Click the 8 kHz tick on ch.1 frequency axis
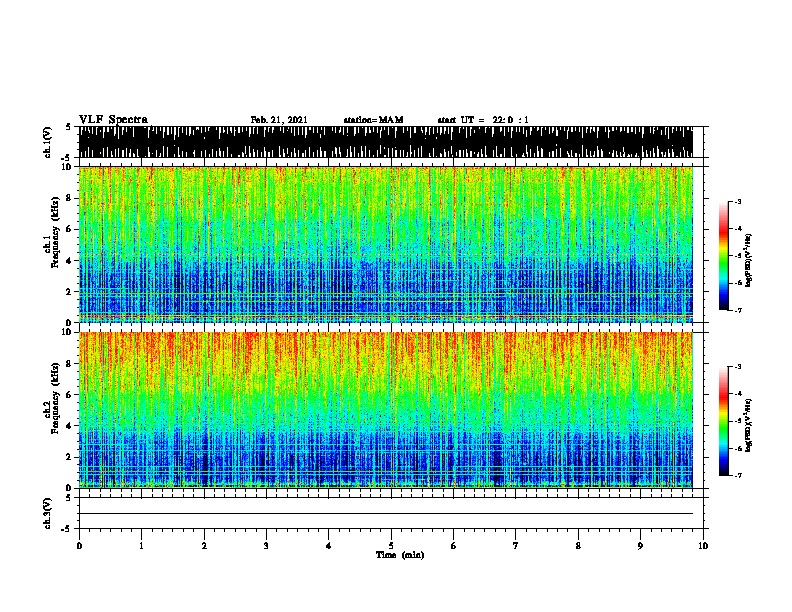792x612 pixels. pyautogui.click(x=70, y=198)
